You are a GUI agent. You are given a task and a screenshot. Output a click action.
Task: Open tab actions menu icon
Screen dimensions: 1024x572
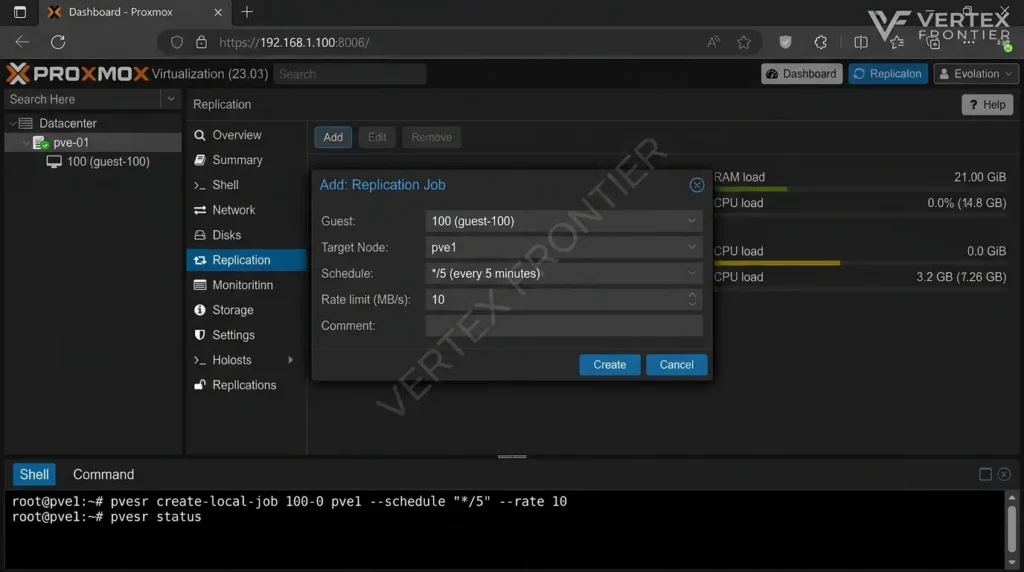20,12
